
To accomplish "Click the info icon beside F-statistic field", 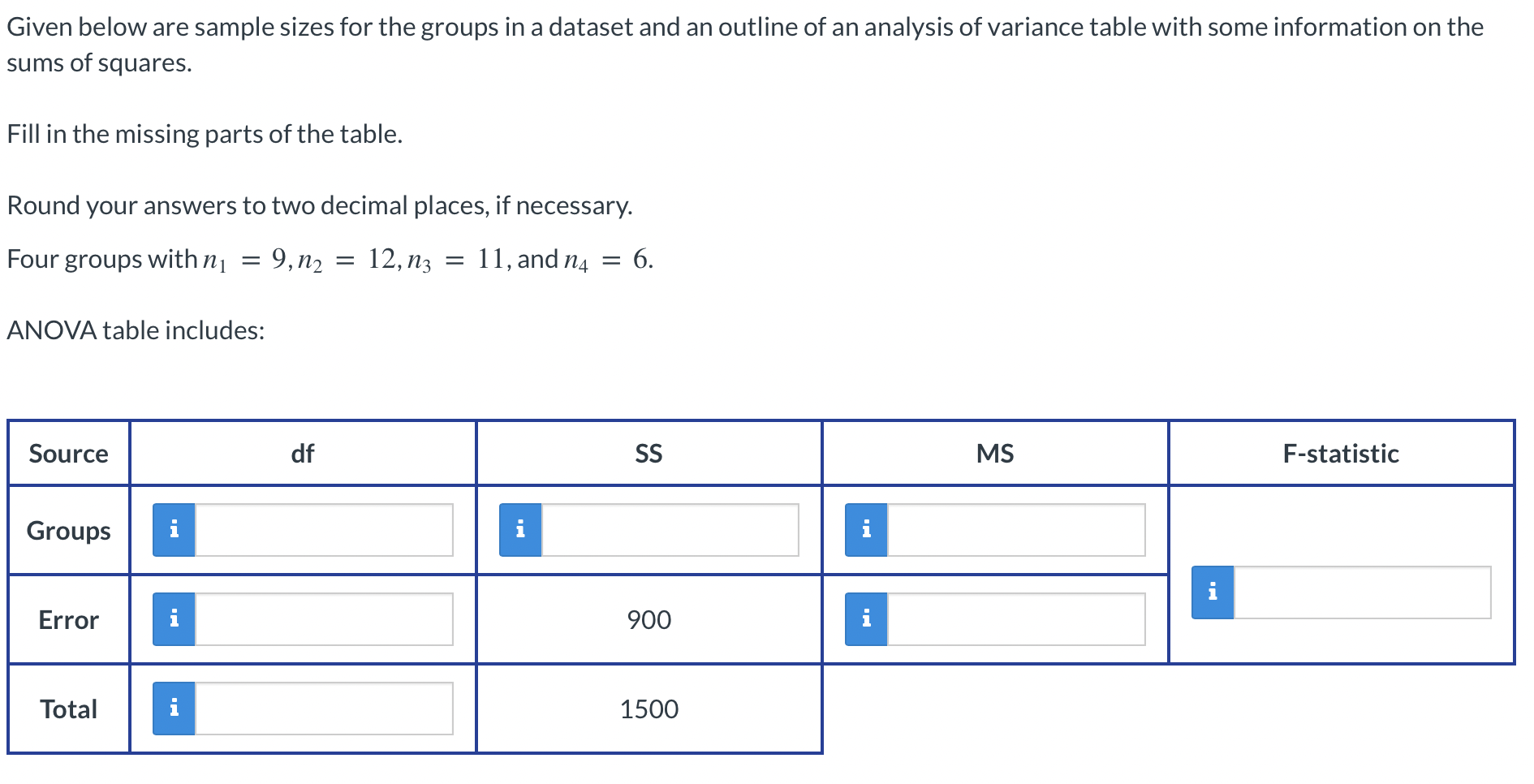I will pos(1213,591).
